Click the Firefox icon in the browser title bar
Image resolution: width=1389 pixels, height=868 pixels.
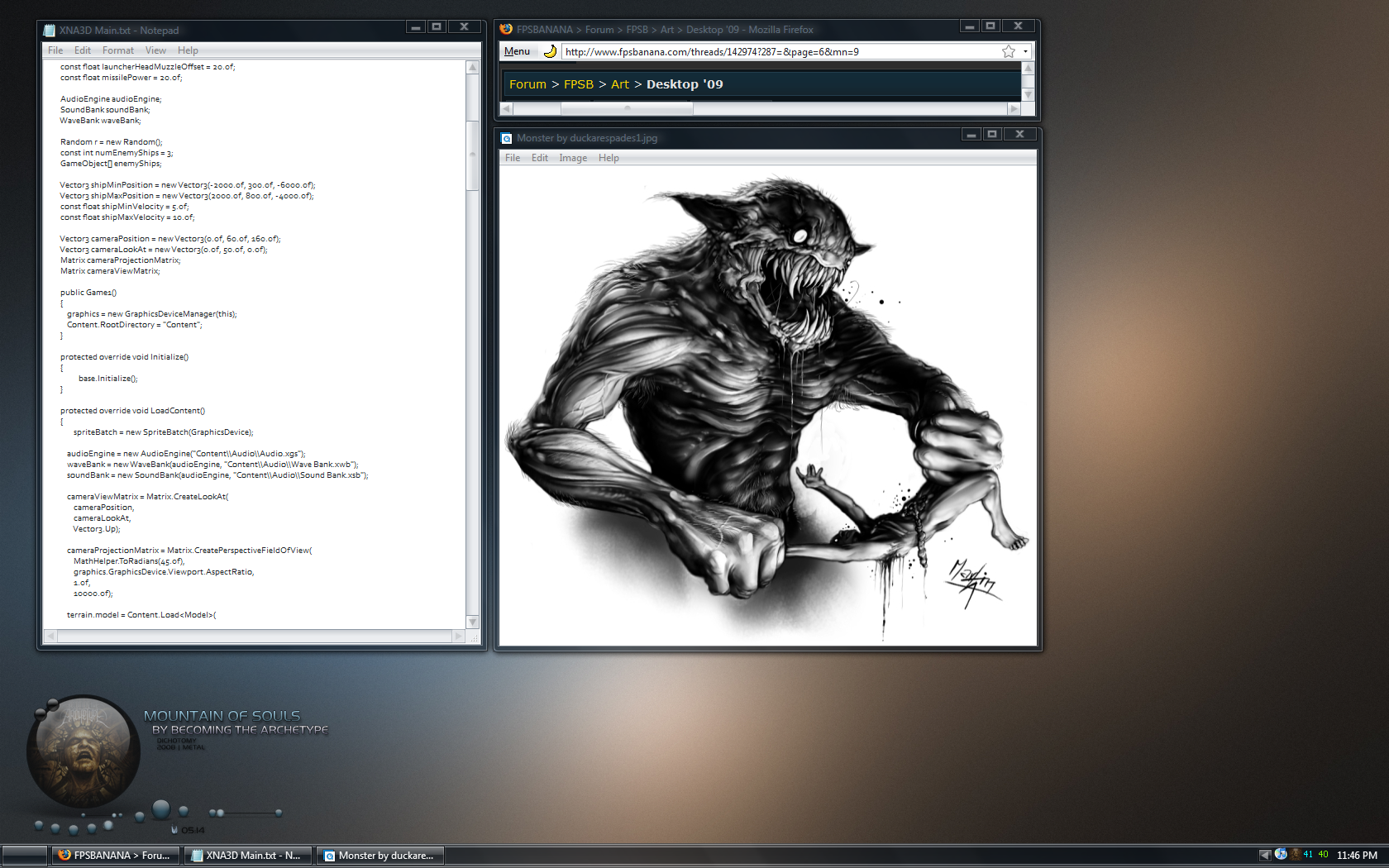[x=506, y=29]
